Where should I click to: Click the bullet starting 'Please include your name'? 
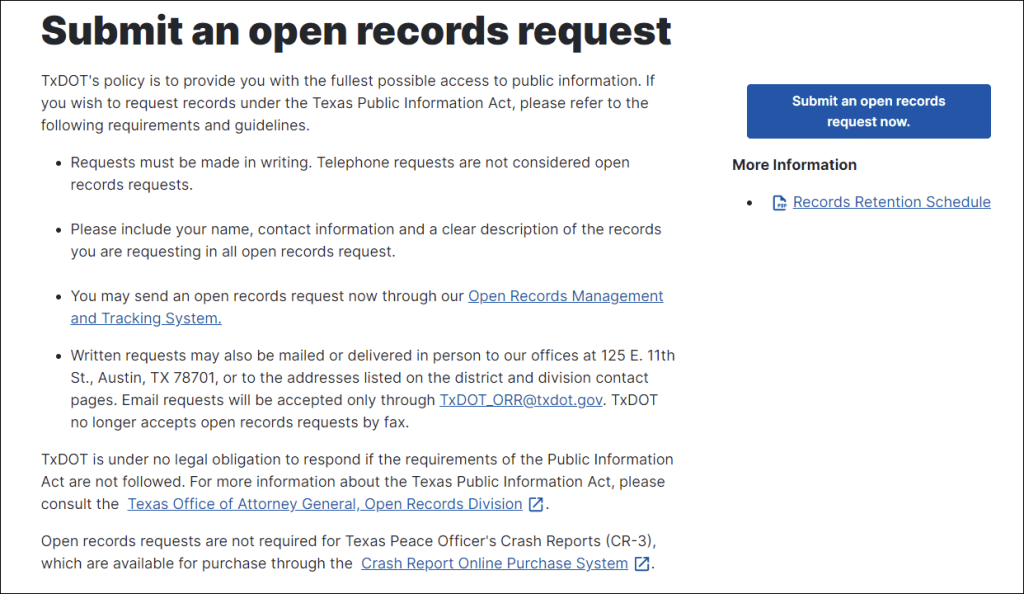(366, 240)
